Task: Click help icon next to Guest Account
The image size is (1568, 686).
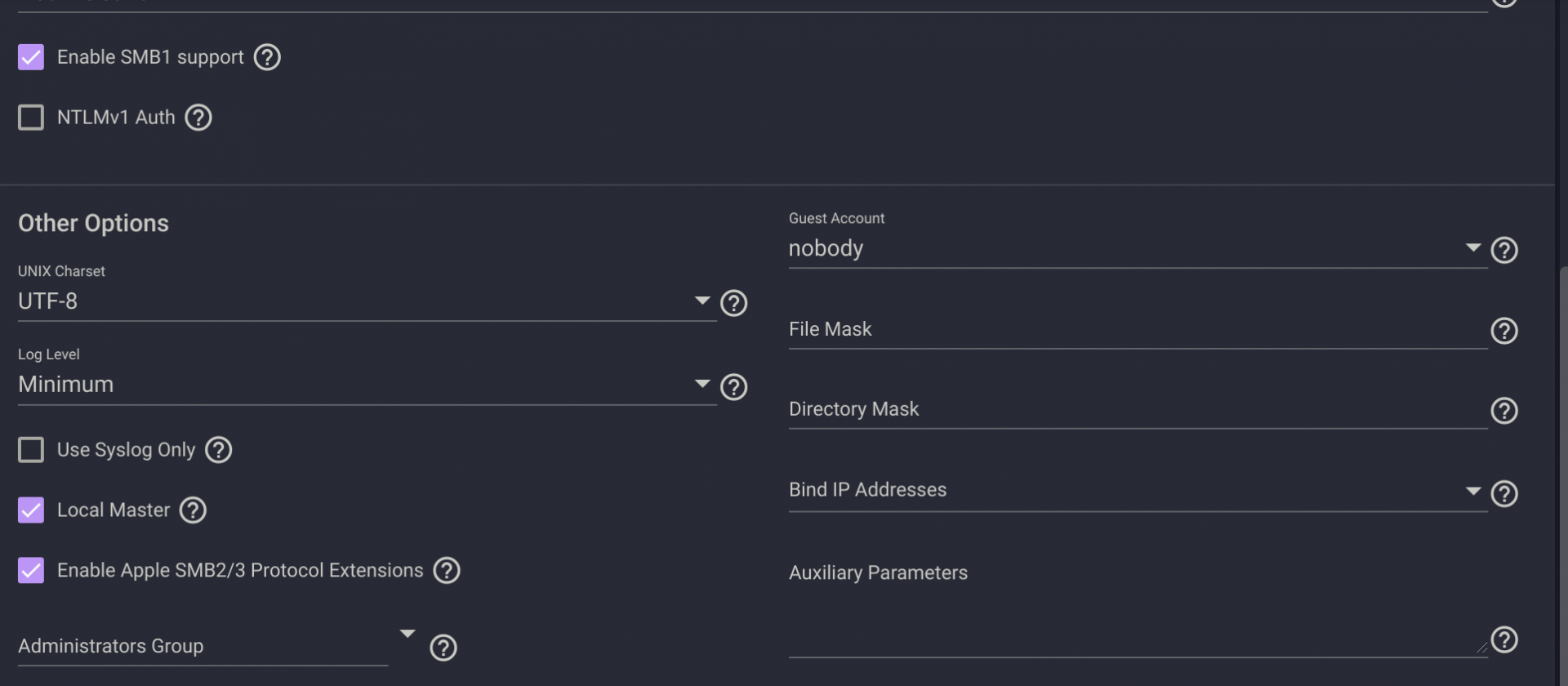Action: (1503, 250)
